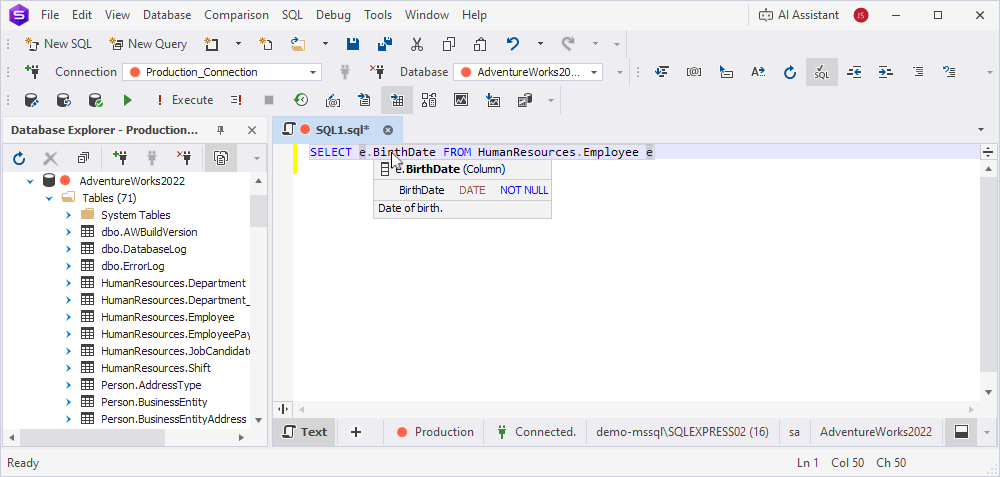Click the Save icon in toolbar

pyautogui.click(x=352, y=44)
